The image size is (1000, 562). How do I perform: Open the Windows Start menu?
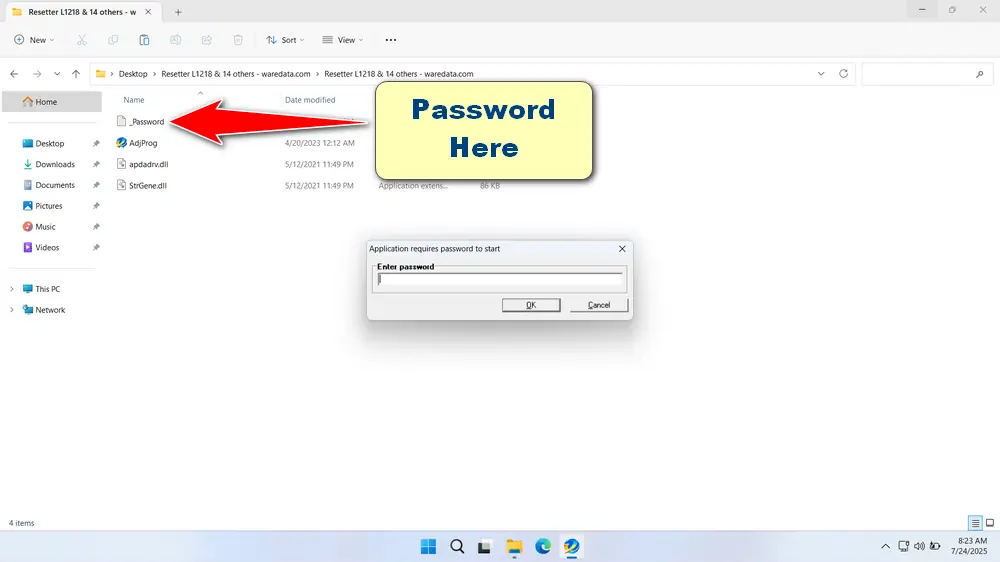coord(429,547)
